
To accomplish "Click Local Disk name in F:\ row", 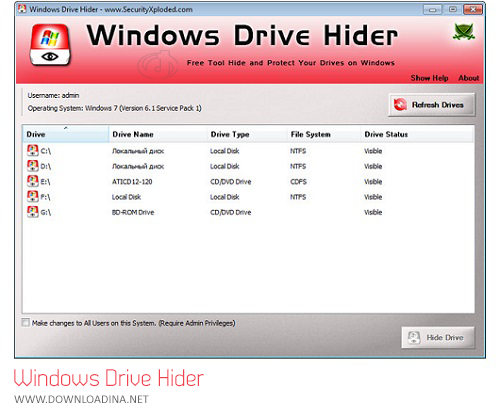I will point(126,197).
